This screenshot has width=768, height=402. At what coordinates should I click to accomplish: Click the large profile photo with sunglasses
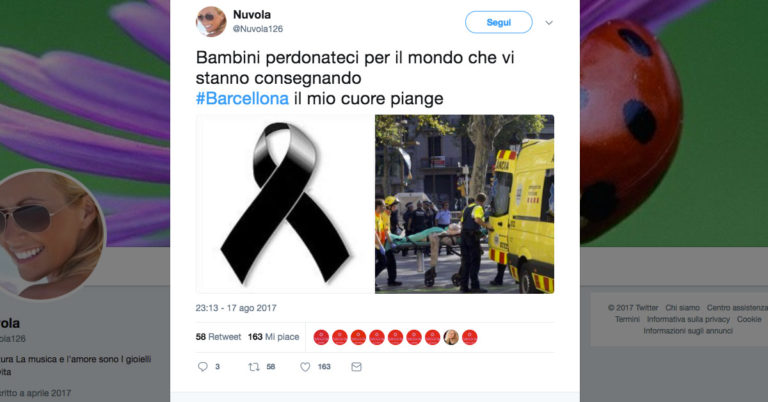point(49,234)
